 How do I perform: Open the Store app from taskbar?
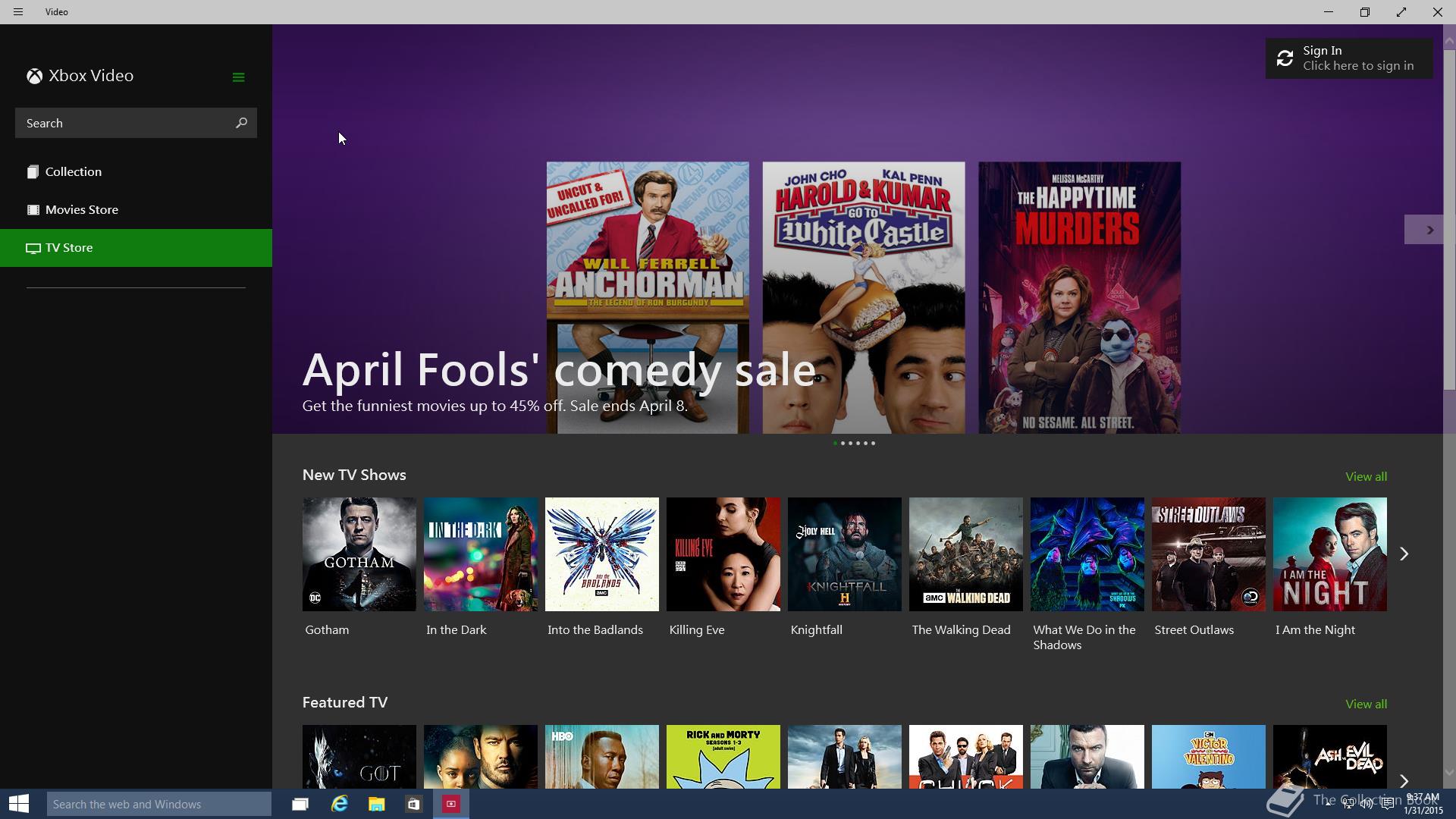413,804
